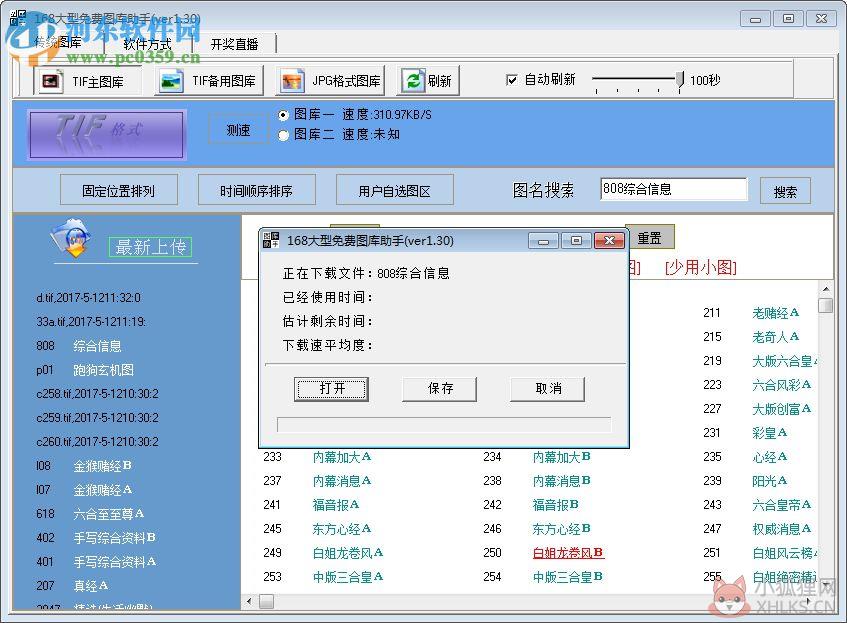The image size is (847, 623).
Task: Select the 图库二 radio button
Action: tap(283, 135)
